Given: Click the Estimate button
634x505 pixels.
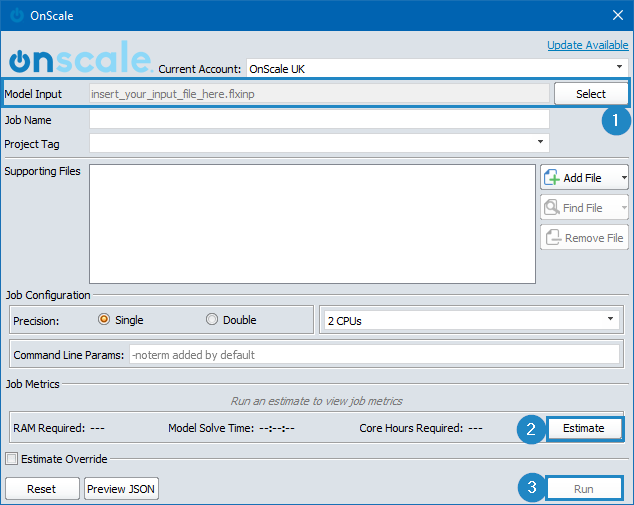Looking at the screenshot, I should pos(584,428).
